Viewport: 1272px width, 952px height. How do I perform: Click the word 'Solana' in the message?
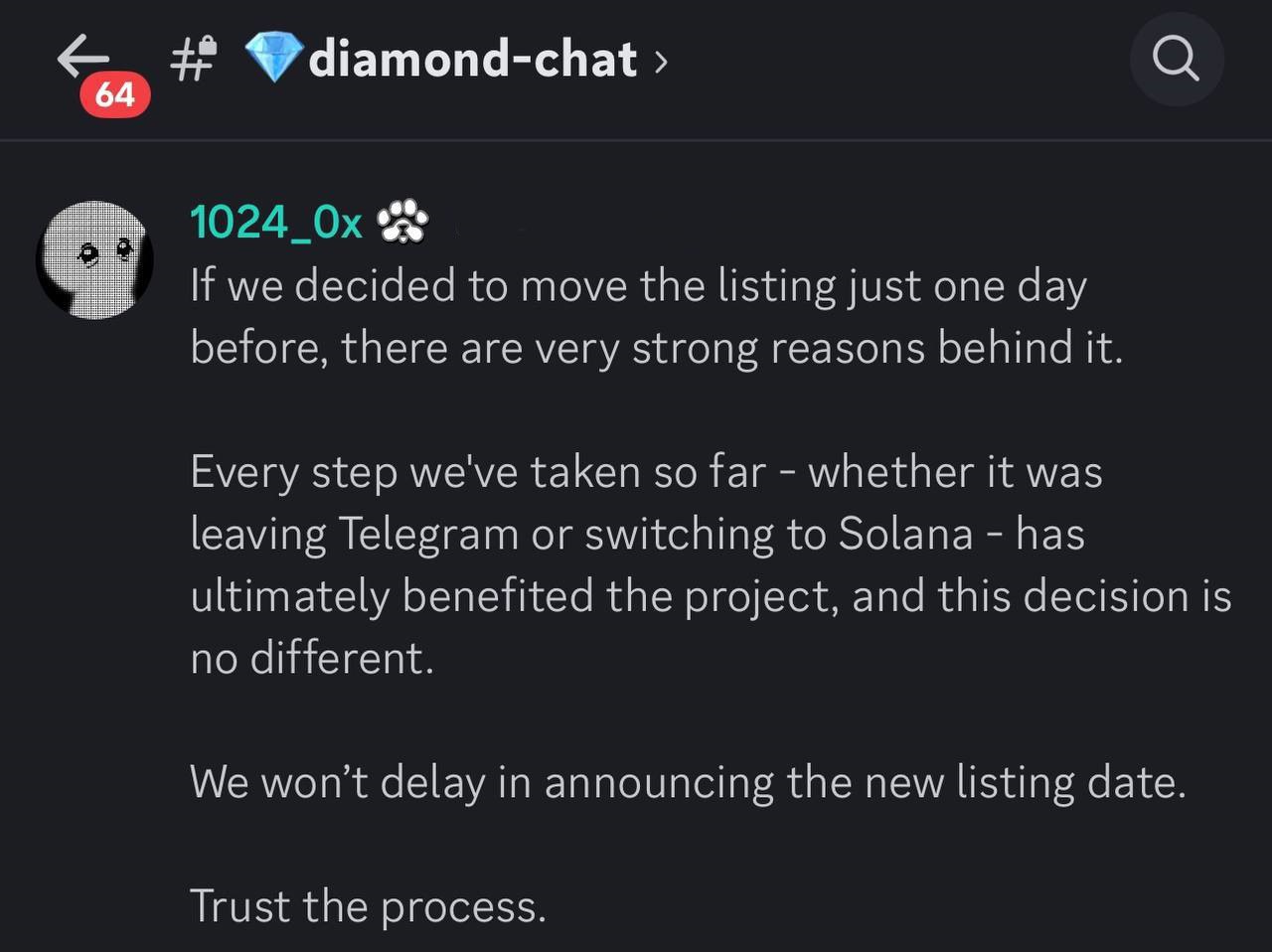905,534
